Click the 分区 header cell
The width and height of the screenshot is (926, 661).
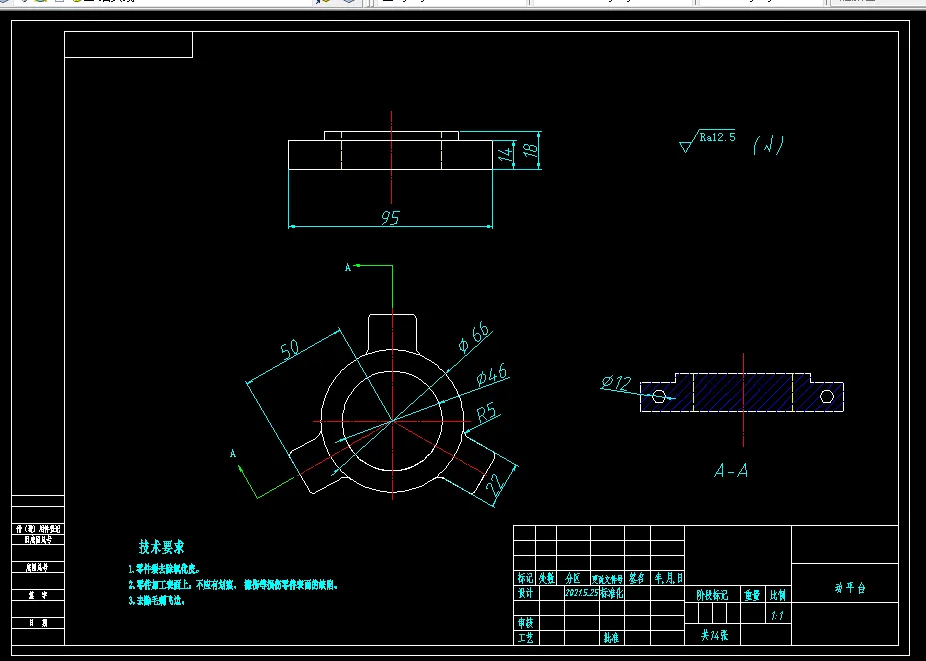tap(573, 578)
